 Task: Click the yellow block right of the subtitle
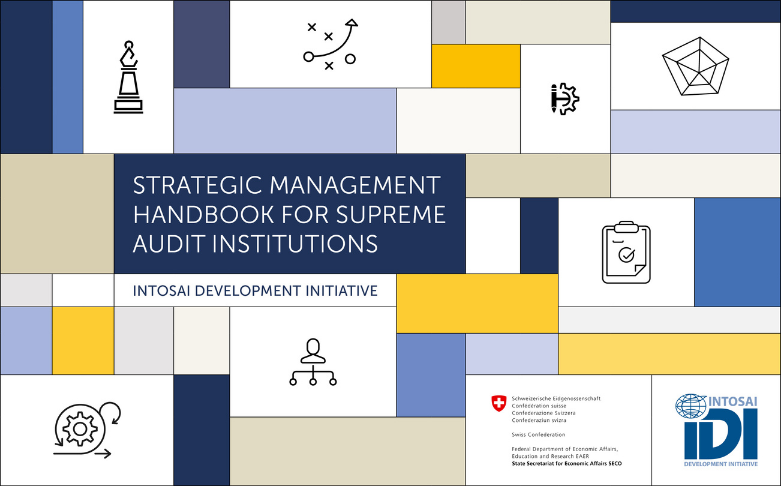pyautogui.click(x=477, y=303)
